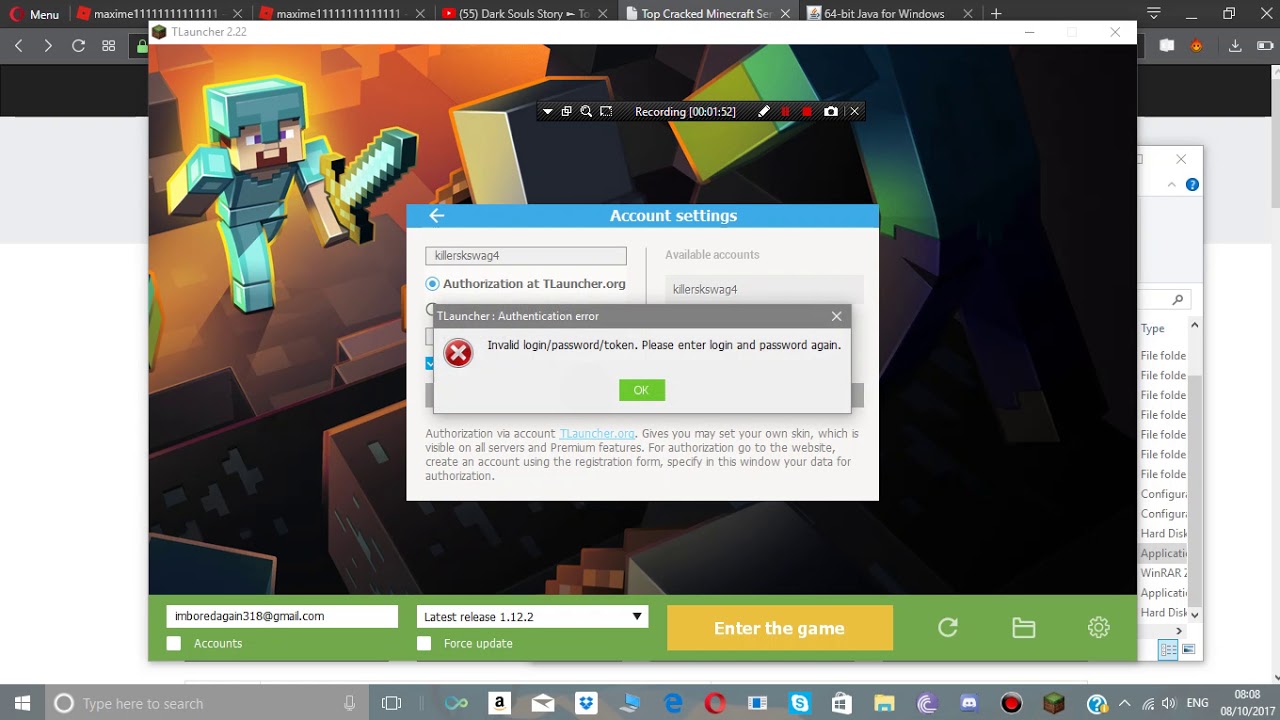Take a screenshot with recorder camera icon

tap(830, 112)
